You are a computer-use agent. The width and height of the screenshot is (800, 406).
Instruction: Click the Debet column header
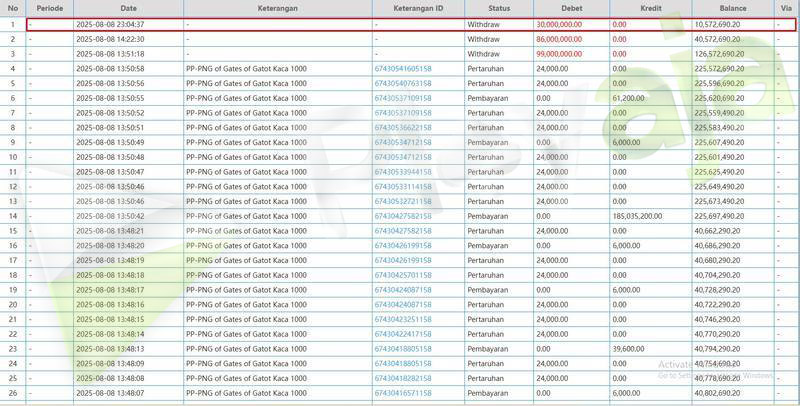pyautogui.click(x=571, y=8)
